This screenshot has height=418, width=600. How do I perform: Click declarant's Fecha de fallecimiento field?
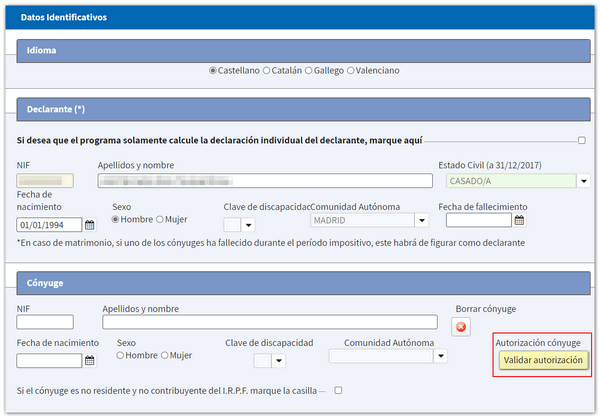[x=478, y=221]
